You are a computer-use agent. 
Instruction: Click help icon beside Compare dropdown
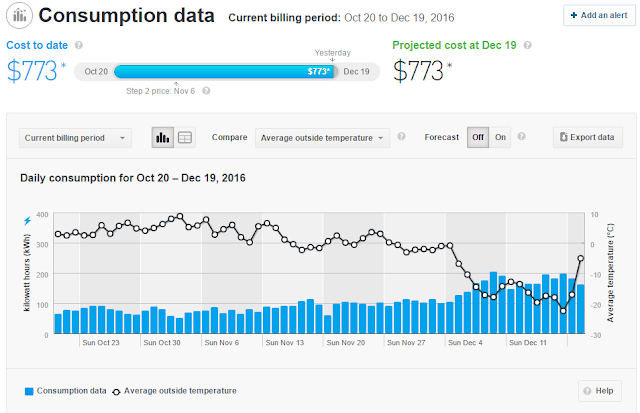(x=401, y=136)
